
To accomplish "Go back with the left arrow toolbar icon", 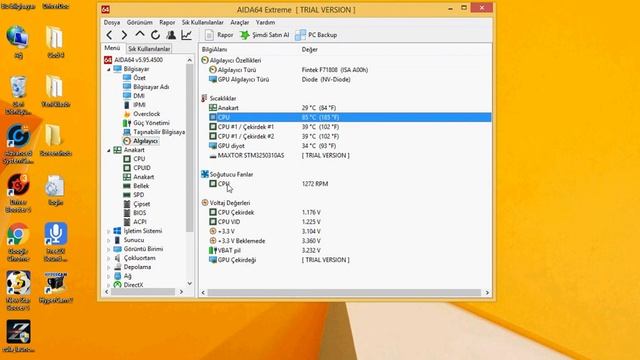I will (109, 35).
